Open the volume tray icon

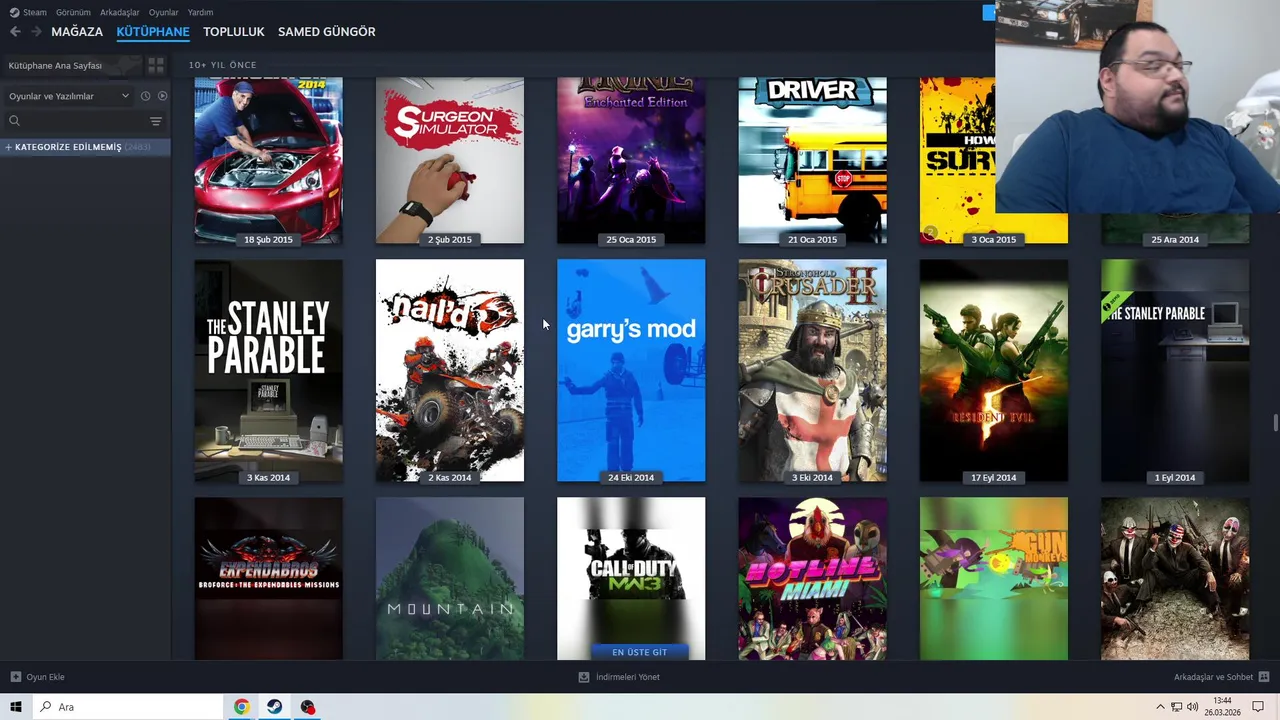pyautogui.click(x=1192, y=707)
